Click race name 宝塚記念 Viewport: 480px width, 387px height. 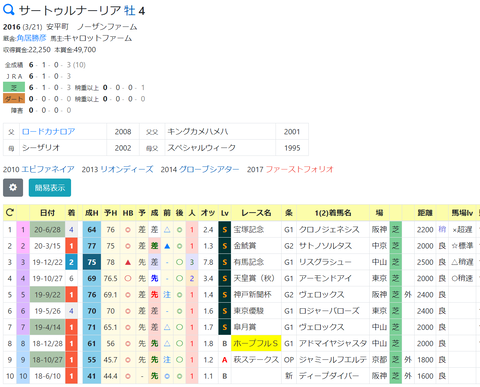pos(249,229)
